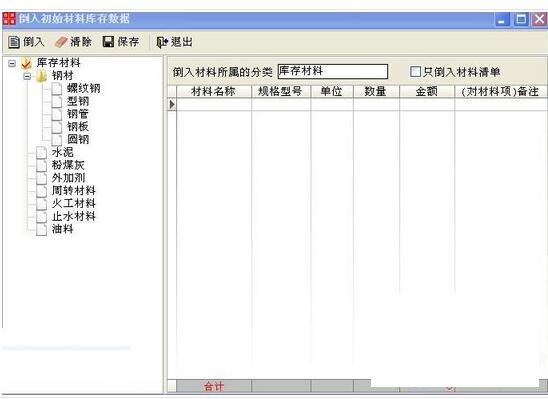Select the 圆钢 tree item
This screenshot has width=548, height=399.
pos(78,139)
